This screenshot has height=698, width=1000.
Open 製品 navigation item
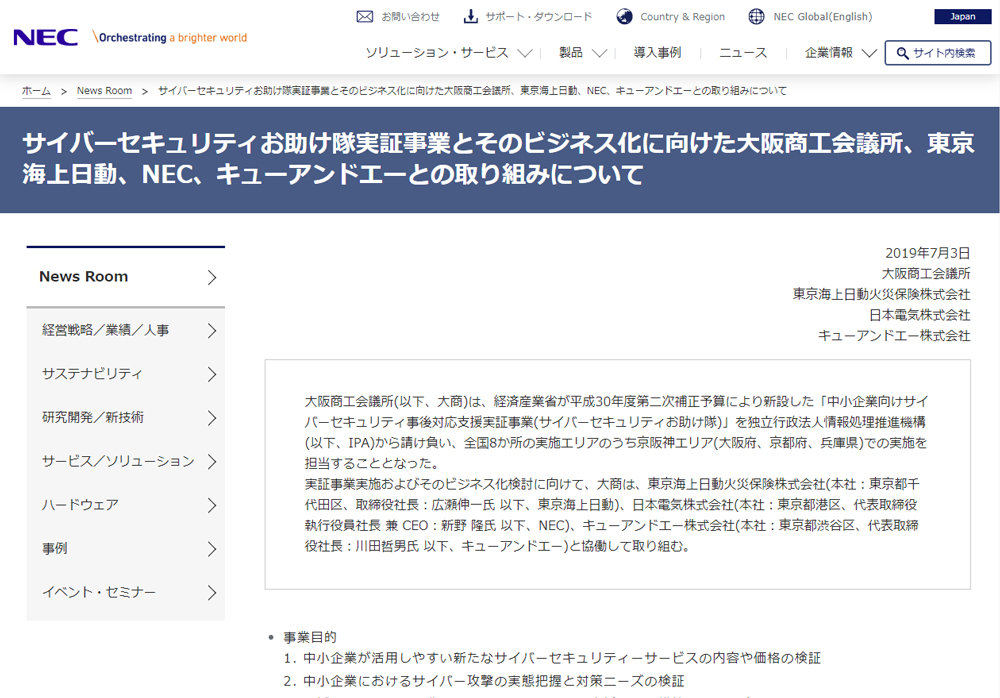click(x=571, y=53)
